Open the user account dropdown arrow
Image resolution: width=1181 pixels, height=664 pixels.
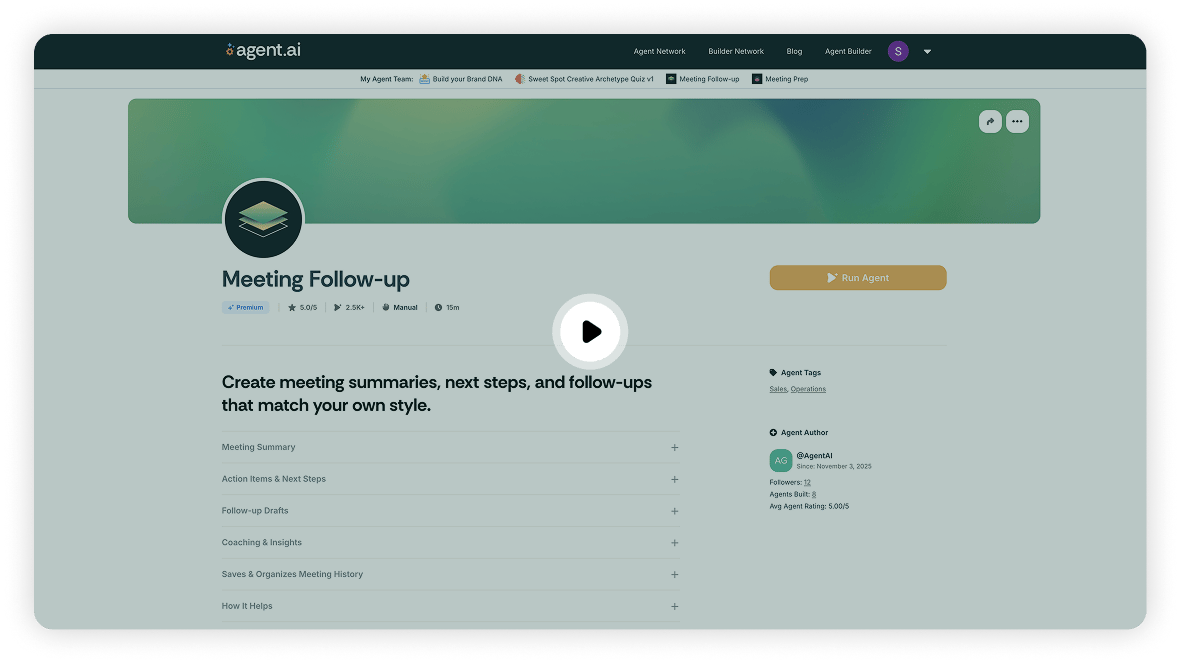click(927, 51)
